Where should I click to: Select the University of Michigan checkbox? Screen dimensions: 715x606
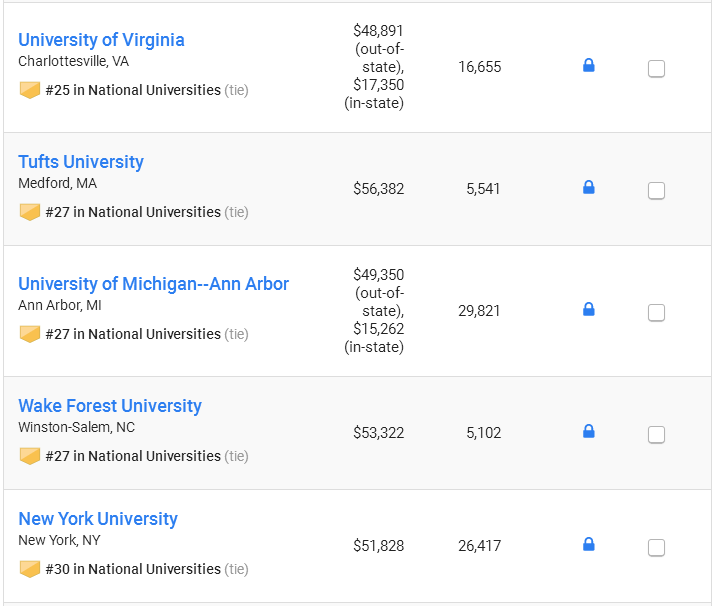[656, 313]
